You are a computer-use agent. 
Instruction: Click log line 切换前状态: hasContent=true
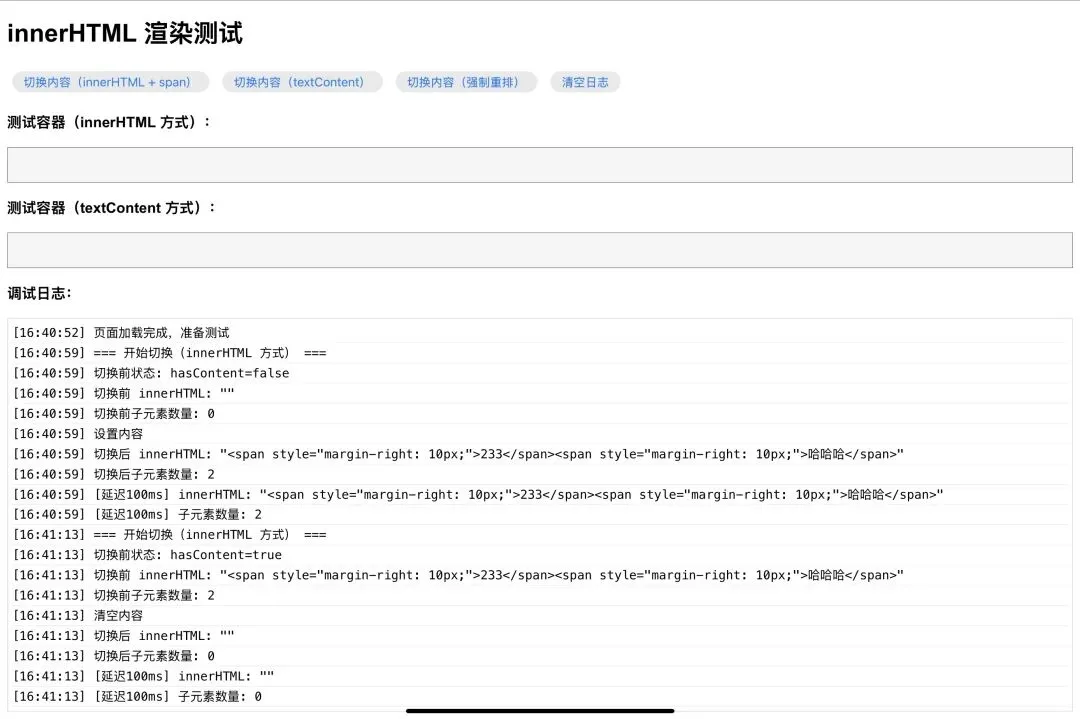tap(540, 555)
